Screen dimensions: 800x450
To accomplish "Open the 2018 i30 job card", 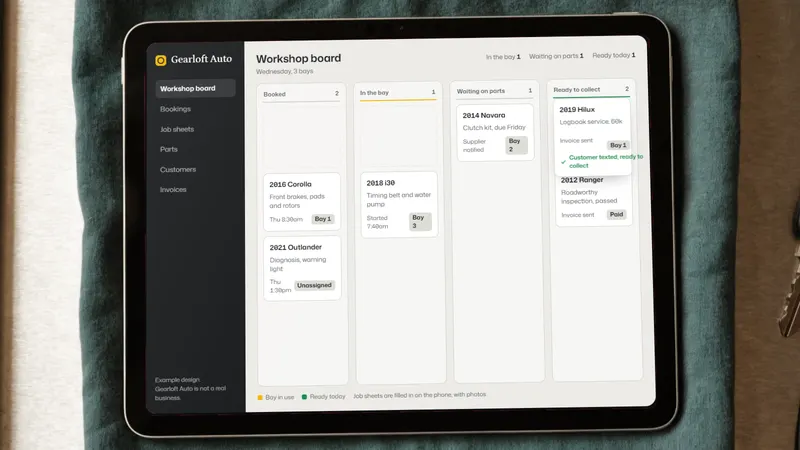I will point(399,205).
